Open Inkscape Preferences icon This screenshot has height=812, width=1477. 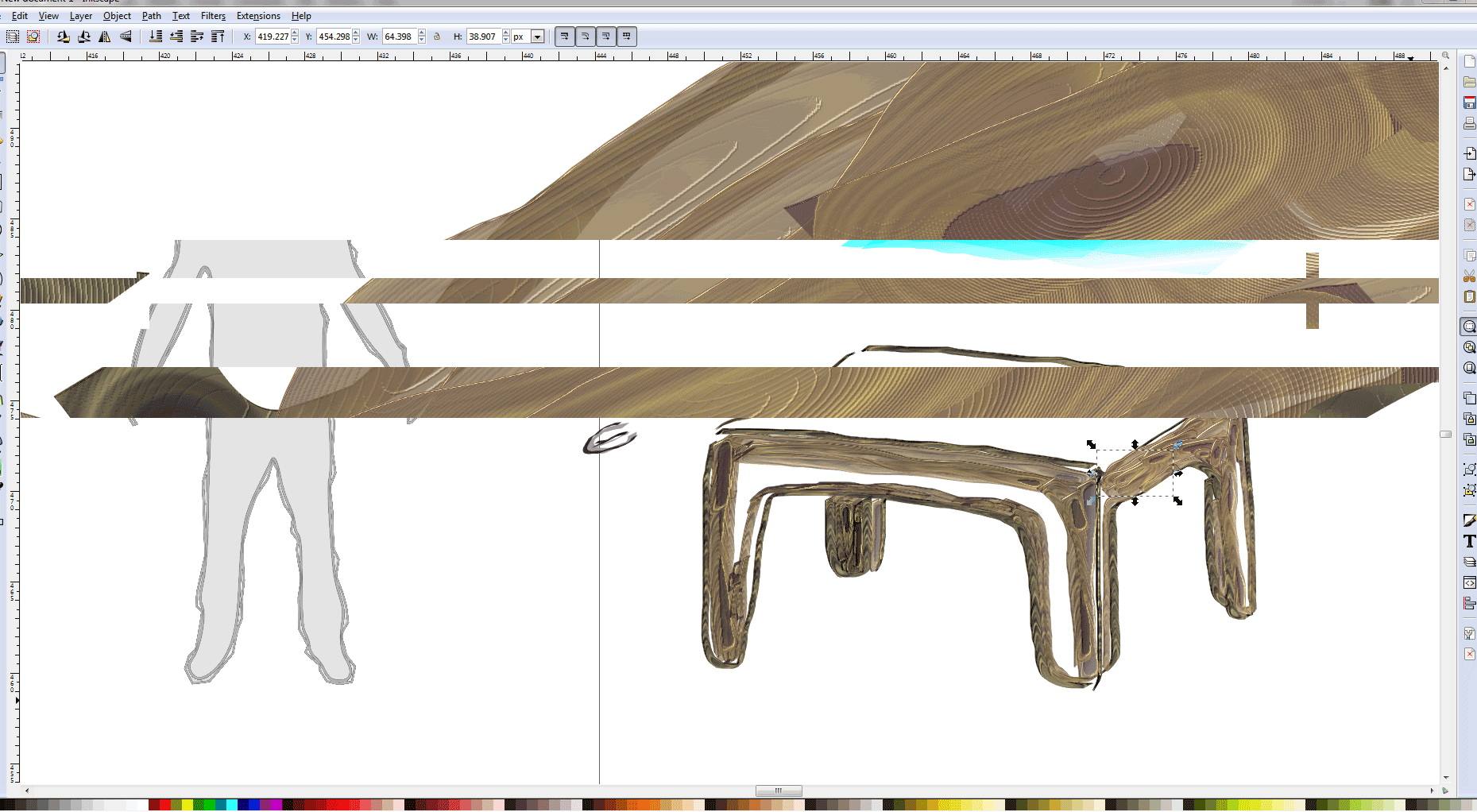pos(1469,633)
